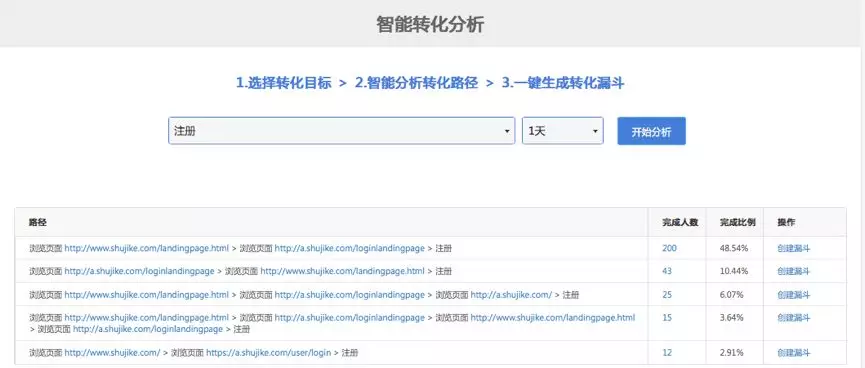Open the completed count 200 link
The width and height of the screenshot is (865, 368).
(669, 248)
